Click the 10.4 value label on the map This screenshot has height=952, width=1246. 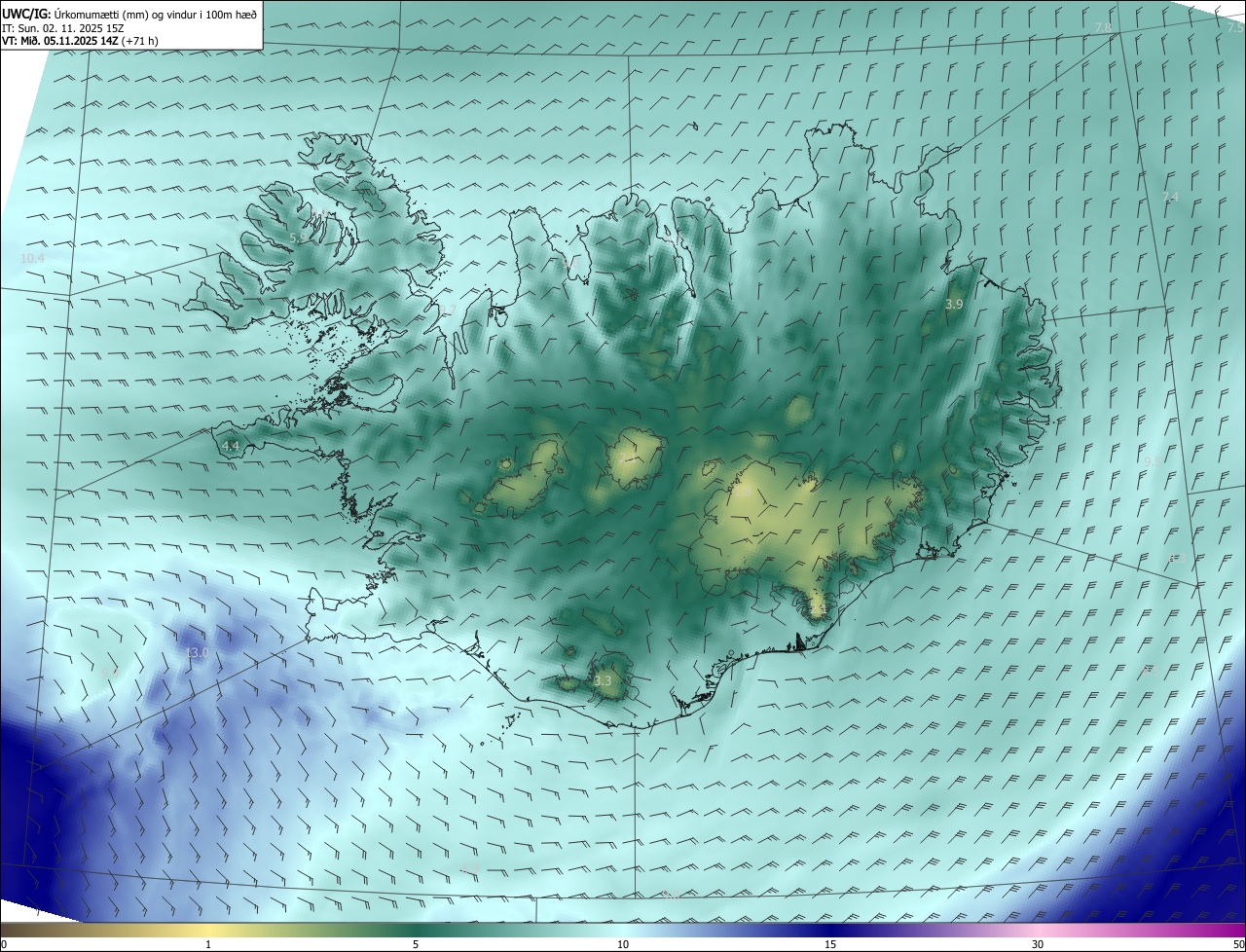point(32,258)
